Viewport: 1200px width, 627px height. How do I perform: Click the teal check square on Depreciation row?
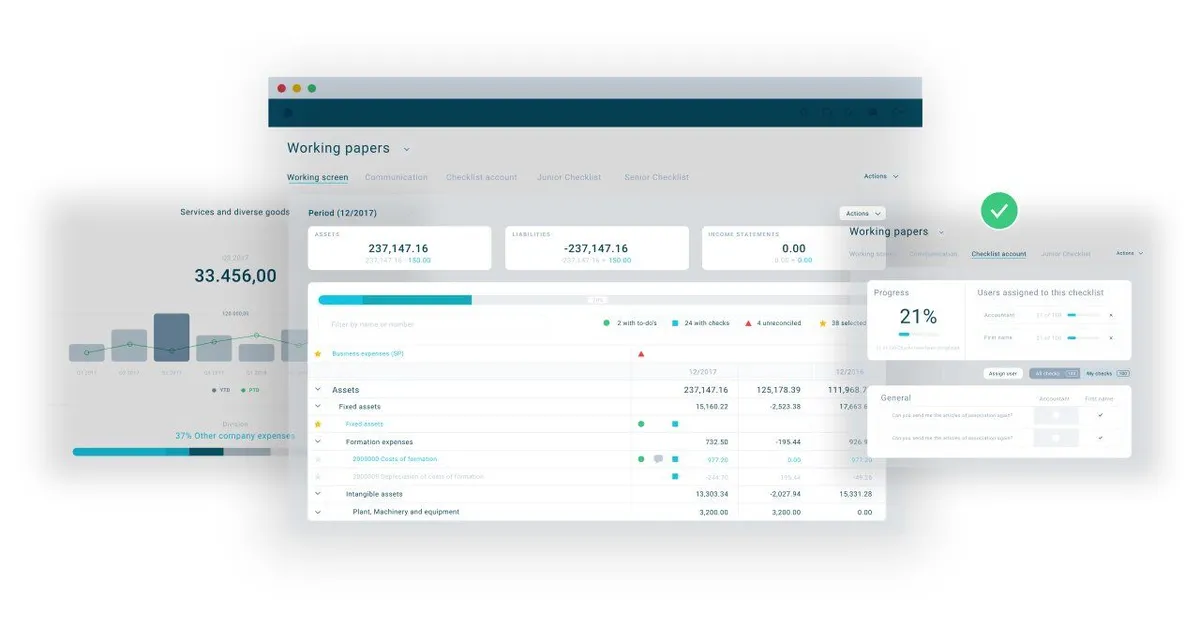click(675, 477)
